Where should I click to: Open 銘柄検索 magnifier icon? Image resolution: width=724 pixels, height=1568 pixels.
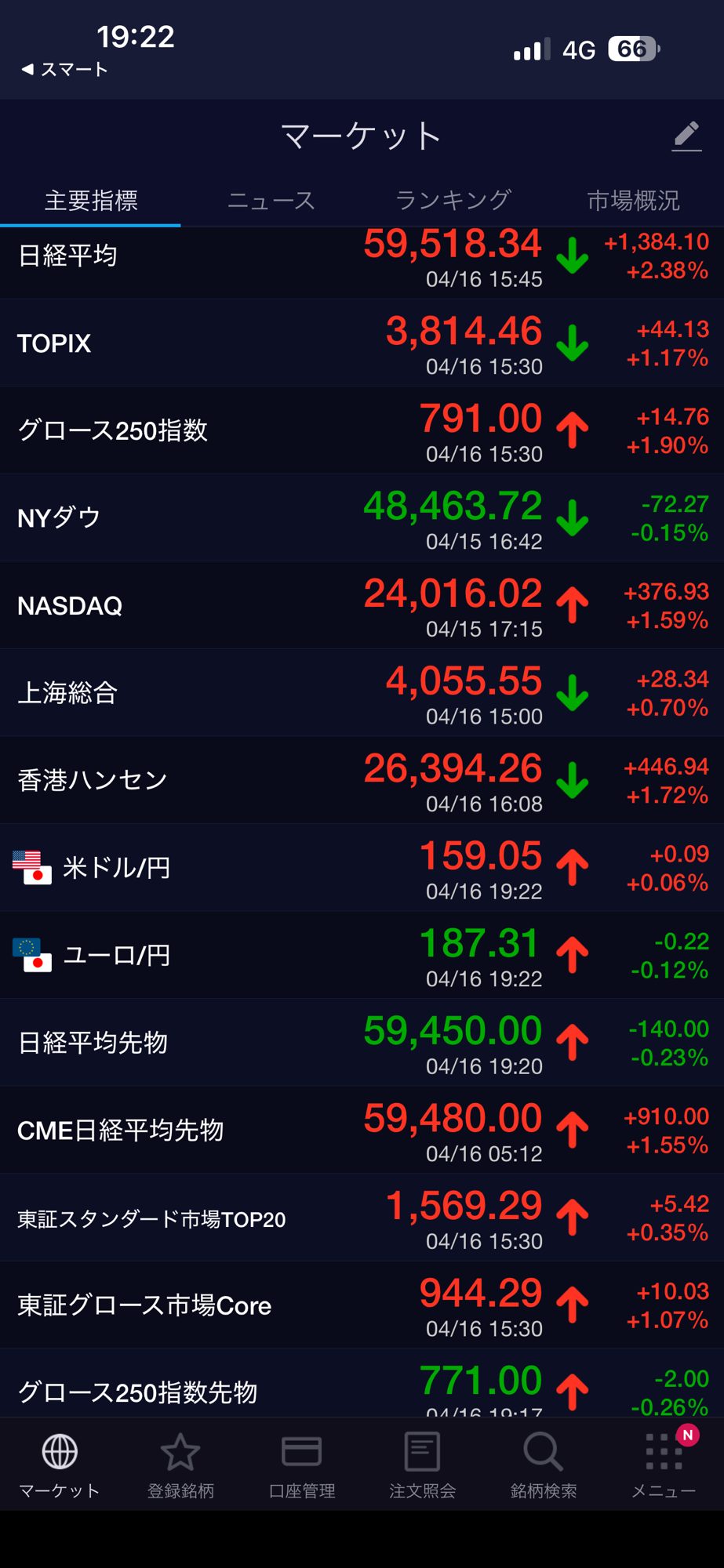tap(543, 1452)
